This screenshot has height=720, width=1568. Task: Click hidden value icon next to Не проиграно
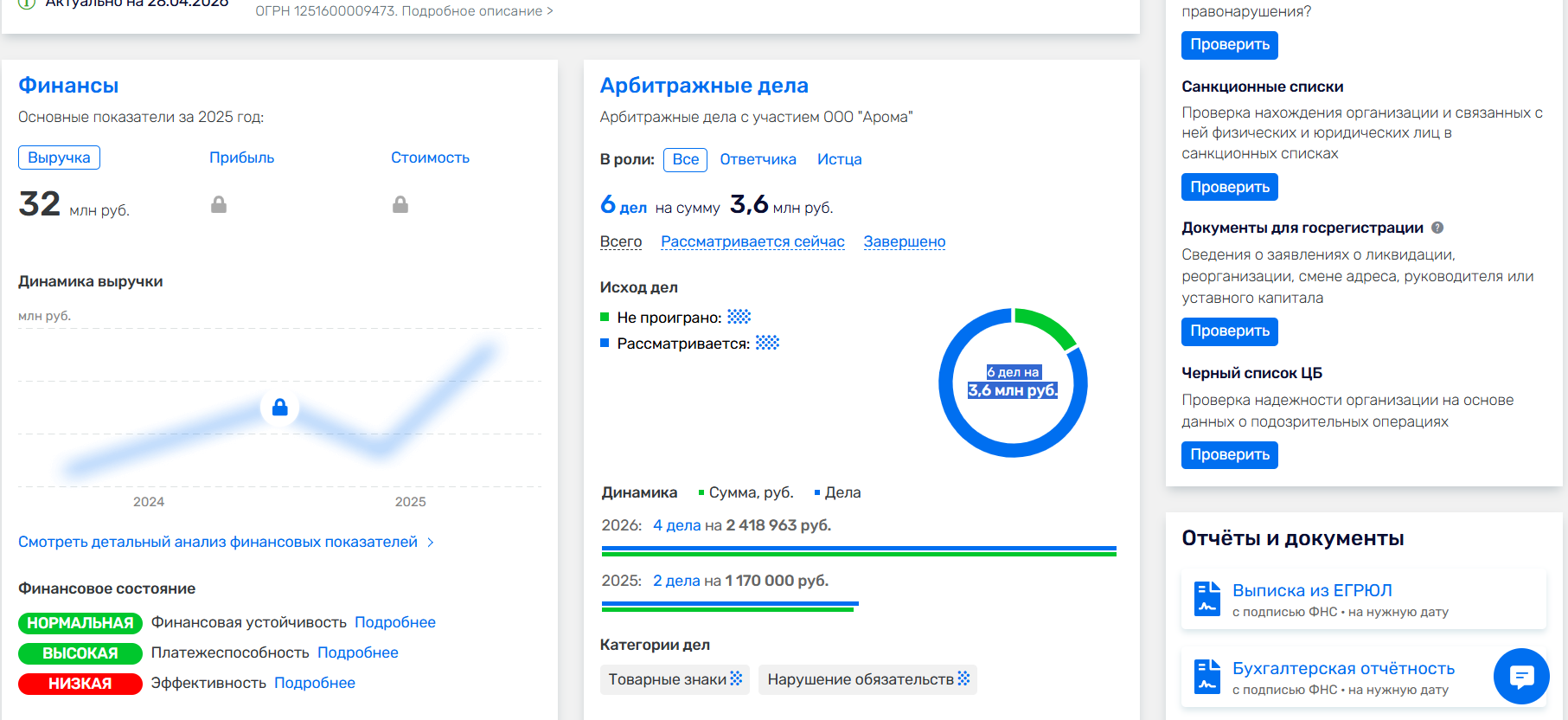pyautogui.click(x=739, y=317)
